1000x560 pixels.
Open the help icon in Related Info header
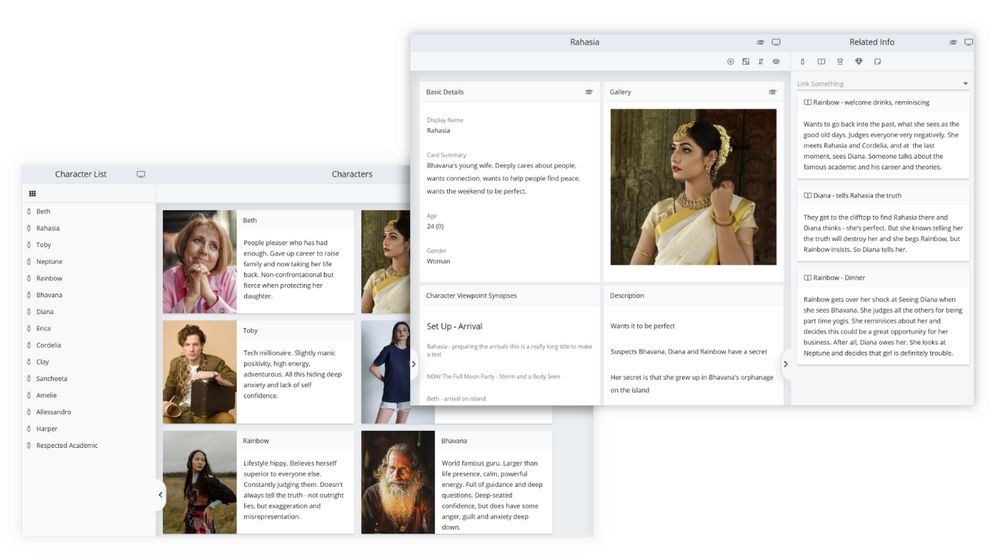953,42
